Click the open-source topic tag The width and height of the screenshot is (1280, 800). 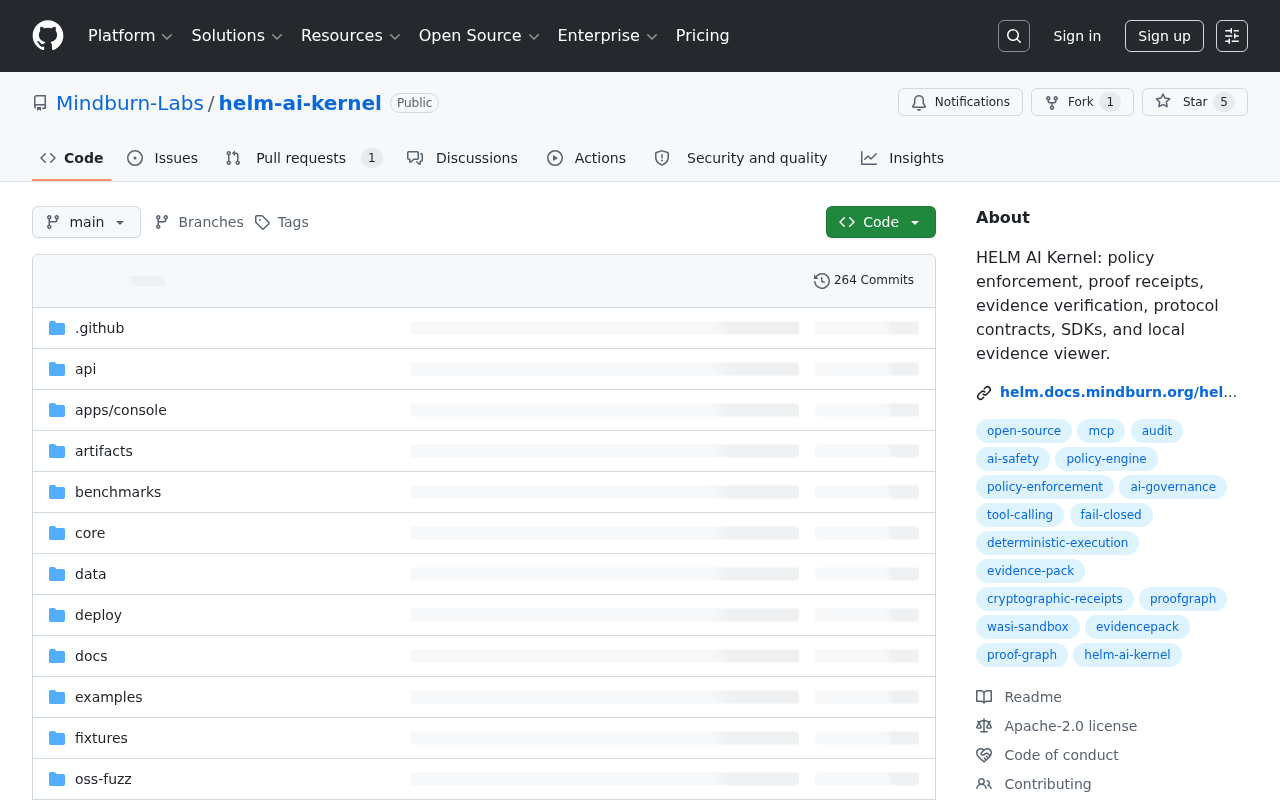[1024, 431]
